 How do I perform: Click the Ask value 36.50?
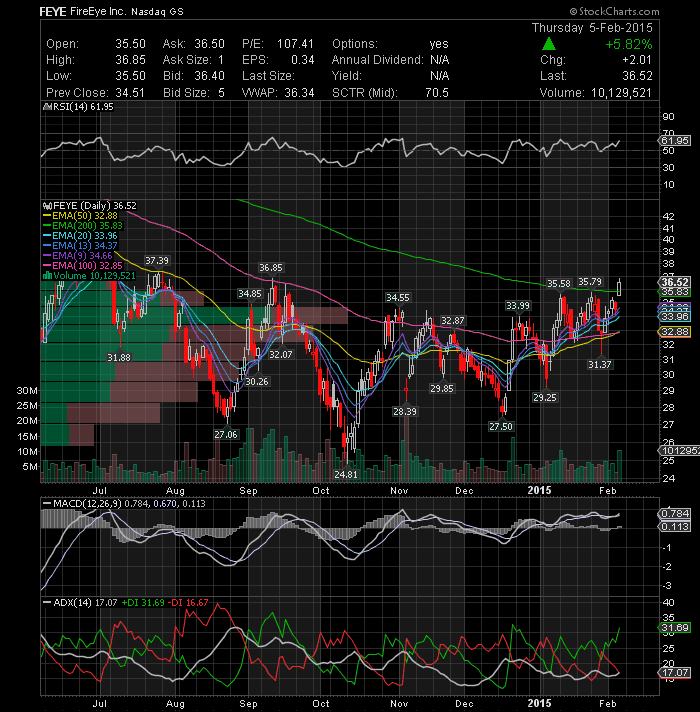tap(209, 44)
